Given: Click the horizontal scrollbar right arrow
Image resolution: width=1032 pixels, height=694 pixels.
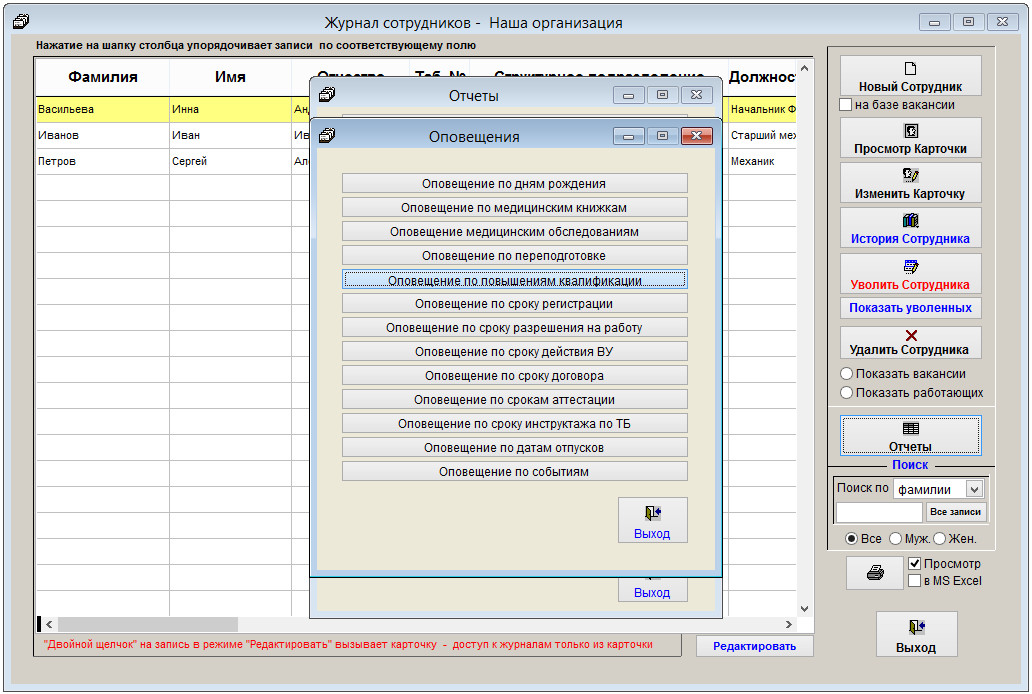Looking at the screenshot, I should 788,625.
